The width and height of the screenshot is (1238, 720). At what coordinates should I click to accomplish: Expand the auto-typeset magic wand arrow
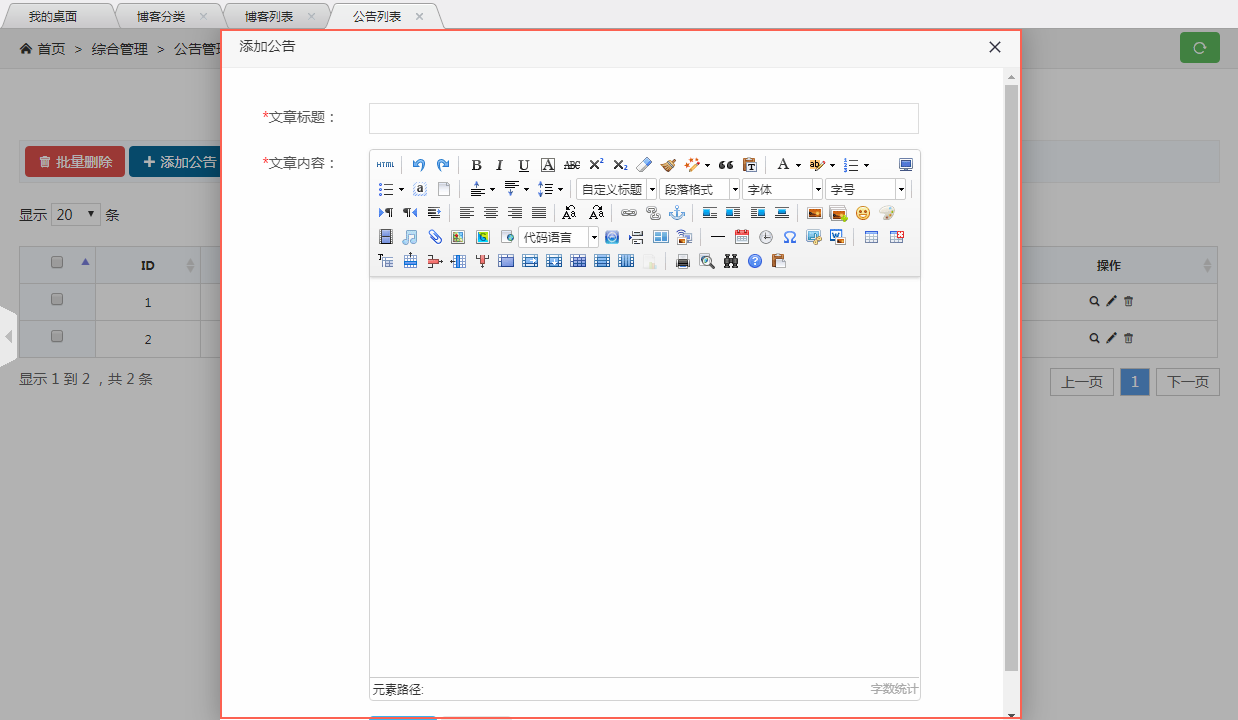tap(707, 165)
